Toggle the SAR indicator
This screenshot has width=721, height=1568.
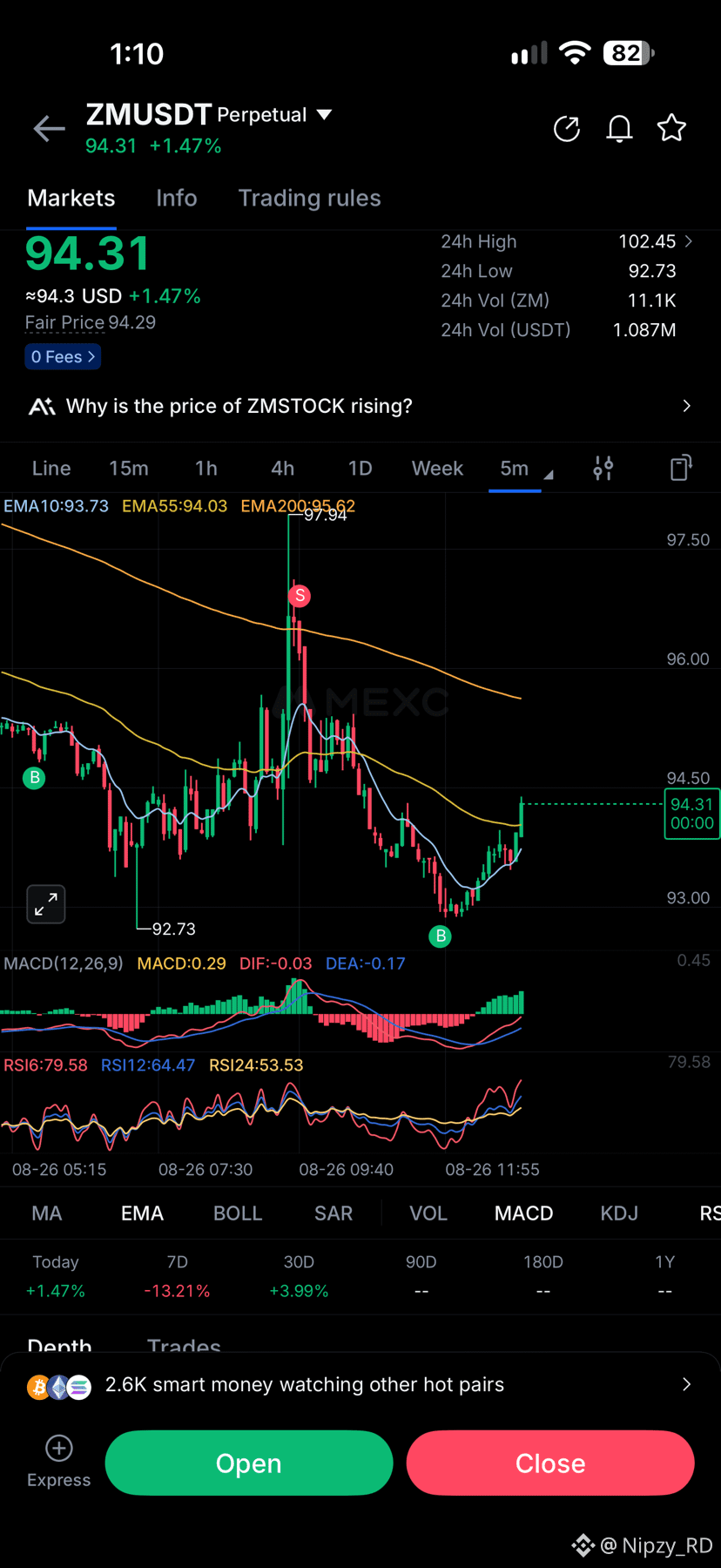tap(334, 1213)
